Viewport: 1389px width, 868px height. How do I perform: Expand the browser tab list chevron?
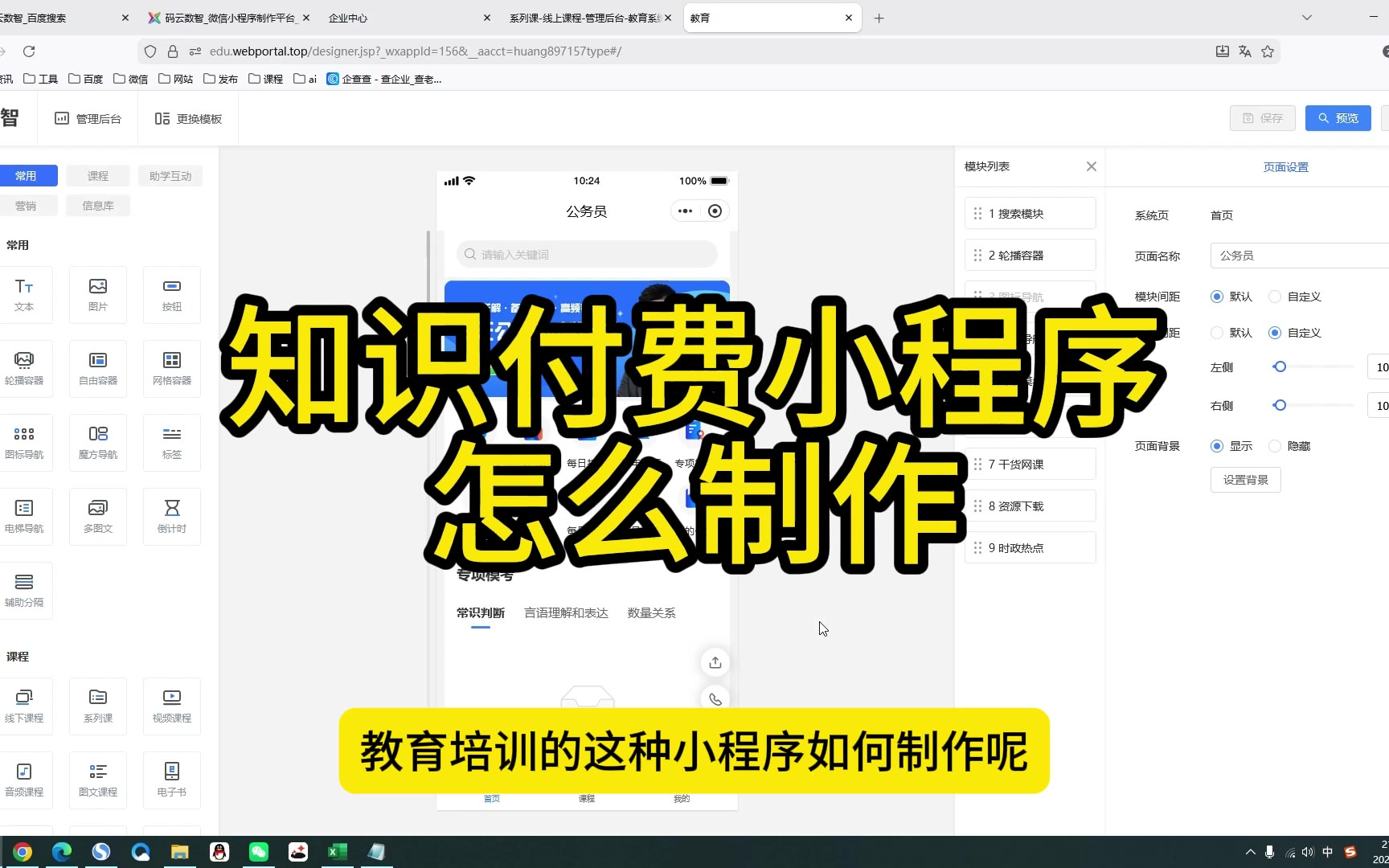[1307, 18]
